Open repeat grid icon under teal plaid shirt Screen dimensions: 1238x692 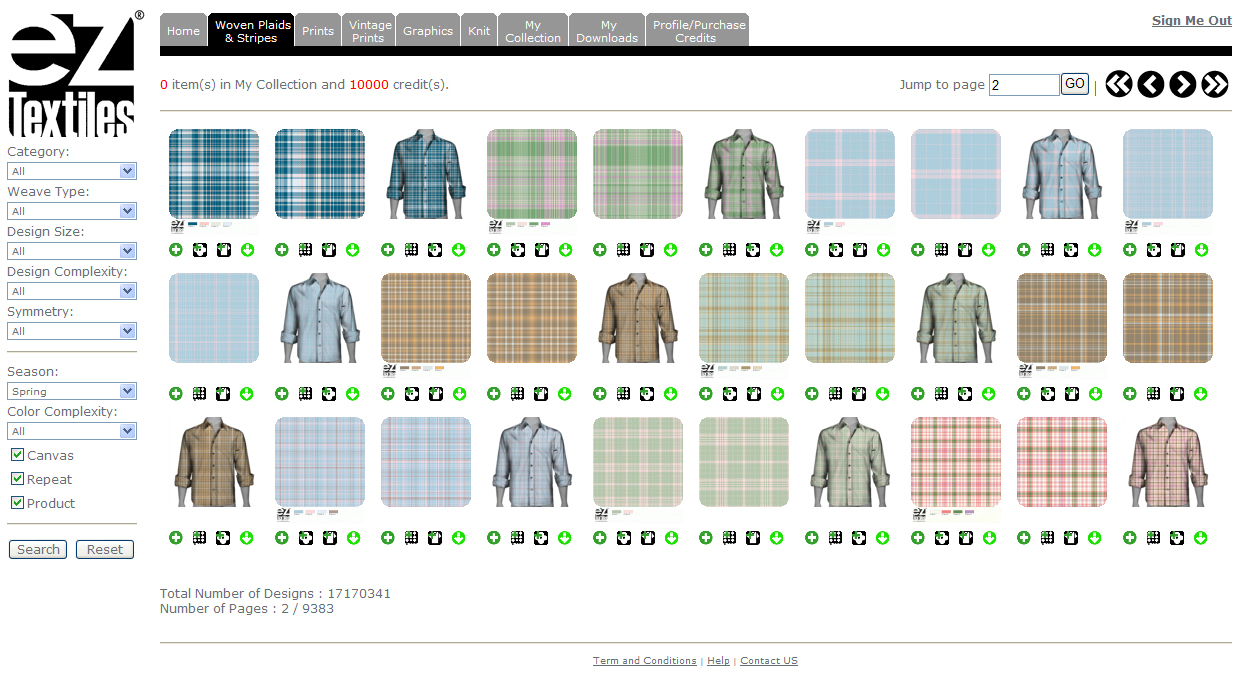(411, 250)
